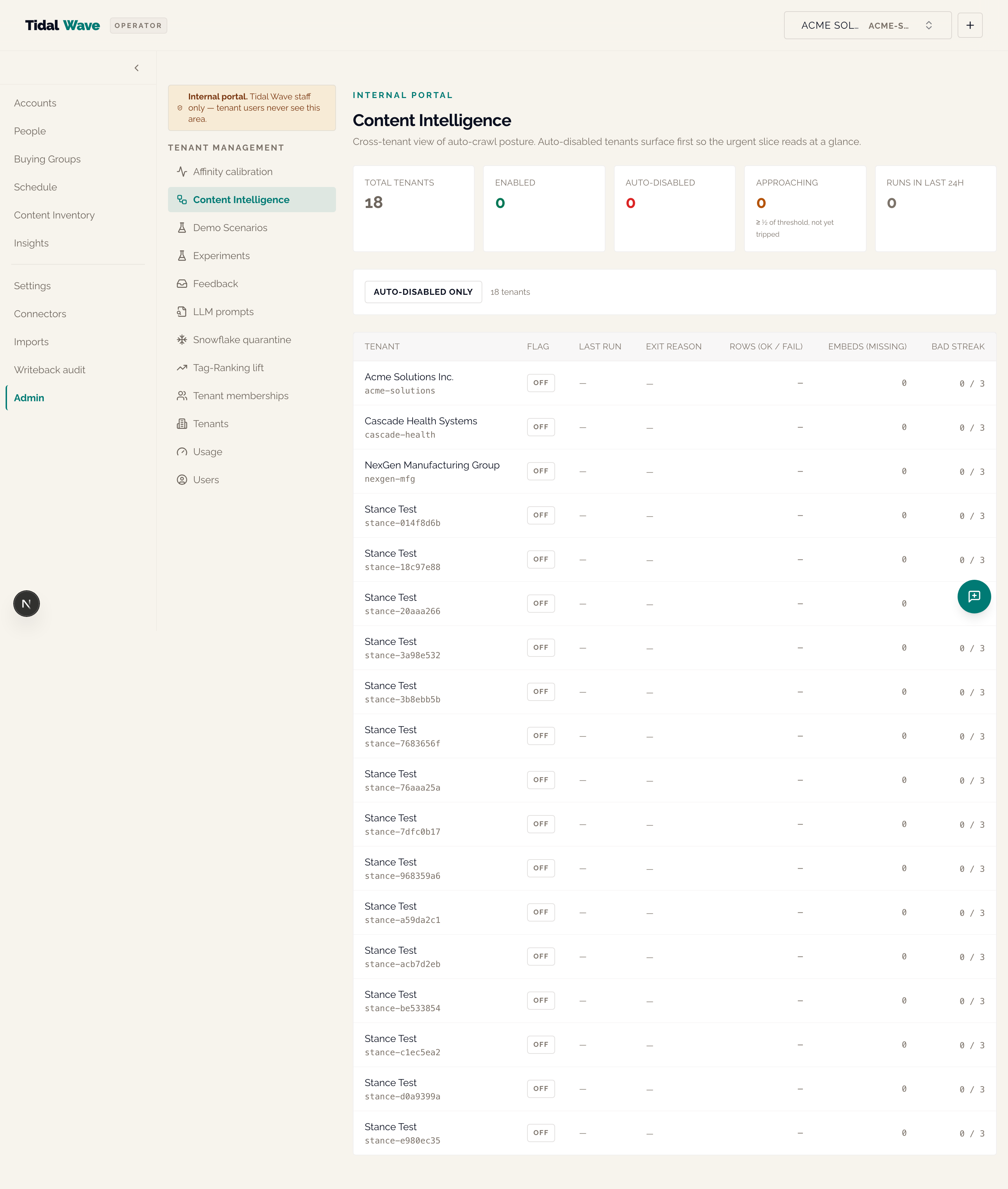The image size is (1008, 1189).
Task: Click the Snowflake quarantine snowflake icon
Action: [182, 340]
